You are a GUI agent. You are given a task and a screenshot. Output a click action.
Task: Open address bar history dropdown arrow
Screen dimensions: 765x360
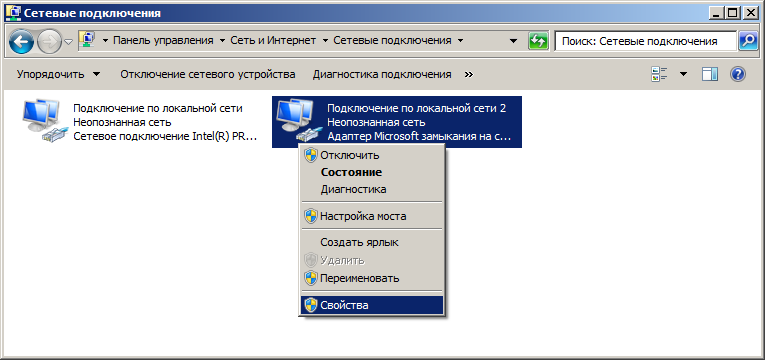513,41
